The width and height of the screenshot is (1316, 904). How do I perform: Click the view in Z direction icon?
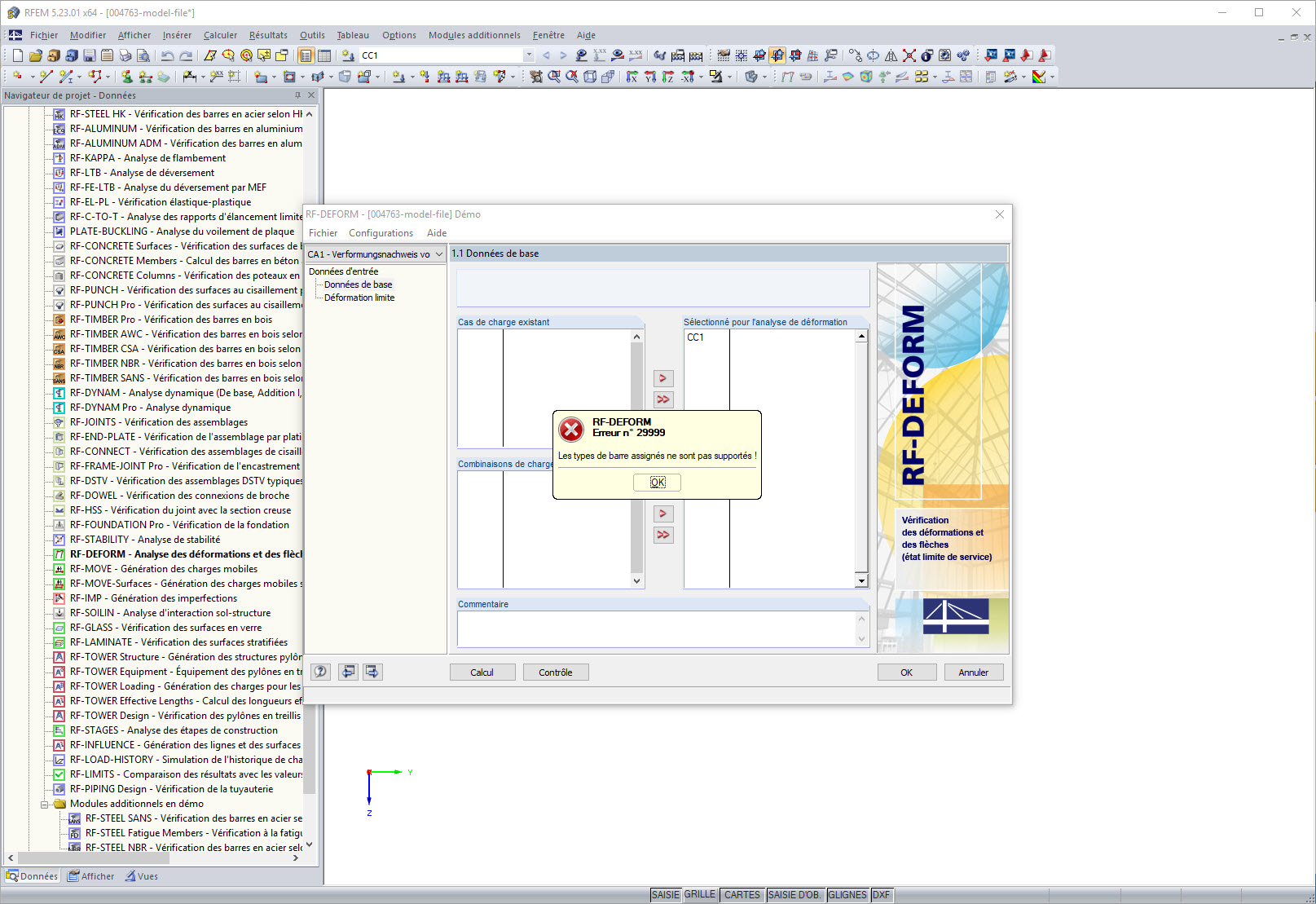tap(667, 77)
